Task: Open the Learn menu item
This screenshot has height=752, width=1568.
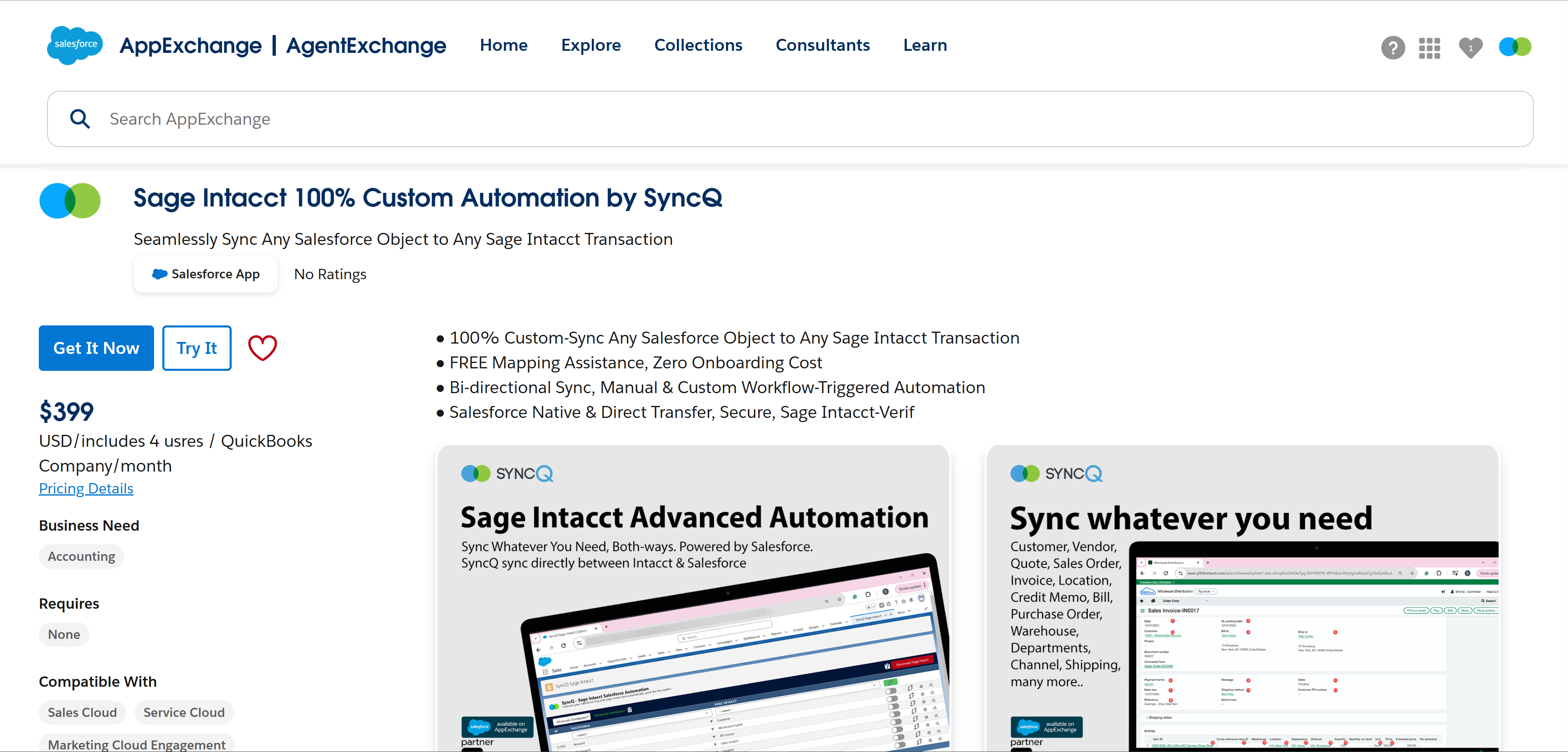Action: tap(925, 45)
